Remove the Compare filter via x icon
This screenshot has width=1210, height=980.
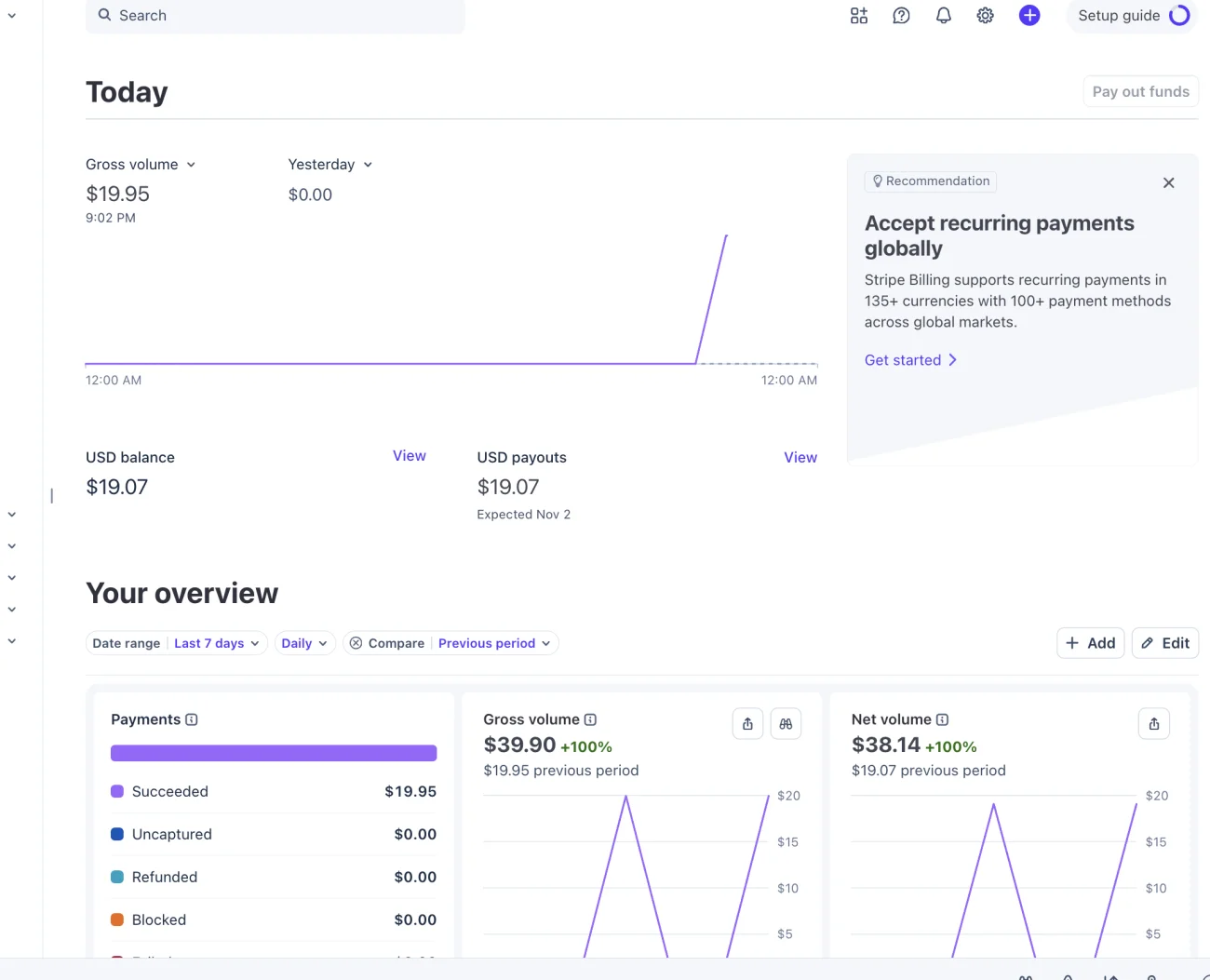356,643
